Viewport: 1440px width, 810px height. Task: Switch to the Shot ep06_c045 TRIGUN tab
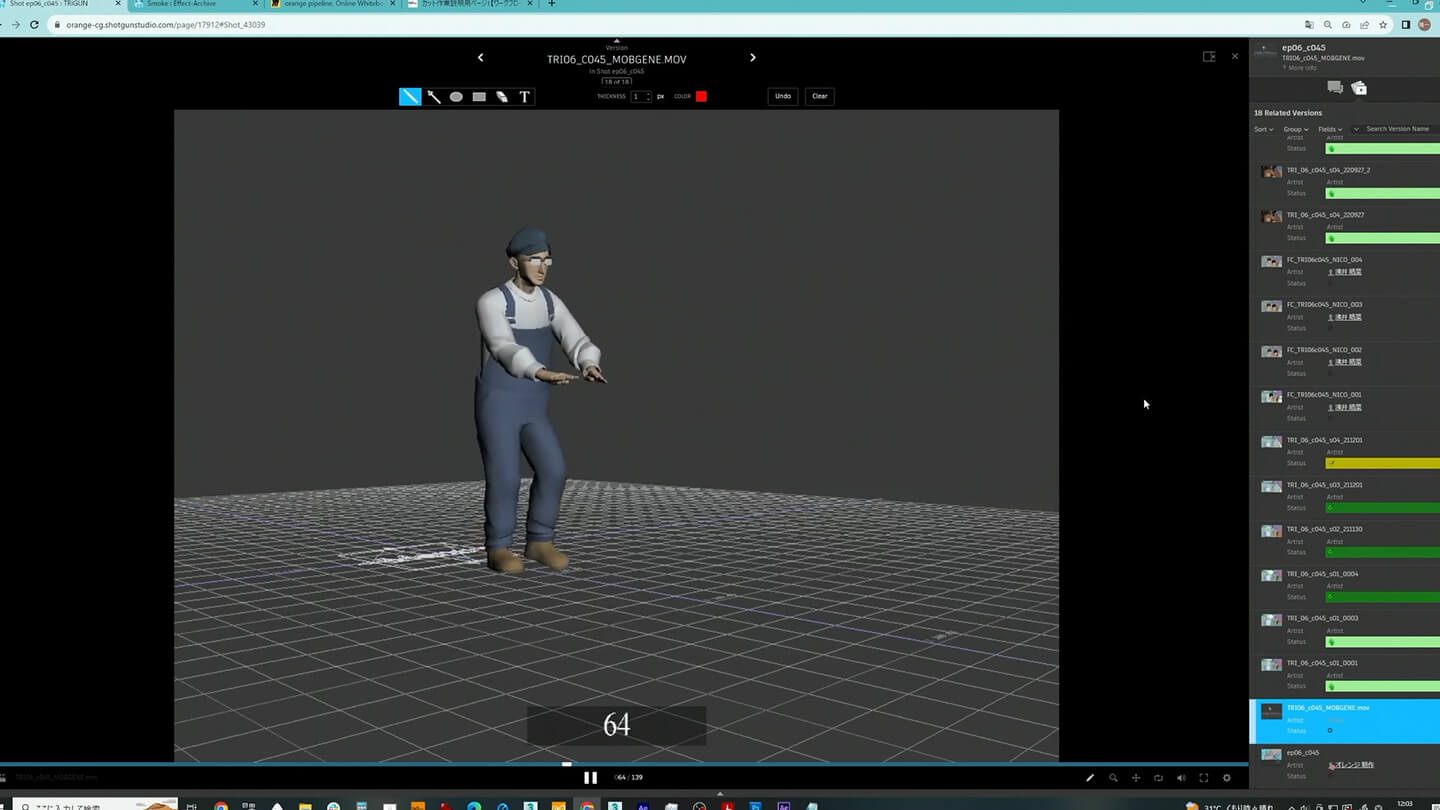click(60, 5)
